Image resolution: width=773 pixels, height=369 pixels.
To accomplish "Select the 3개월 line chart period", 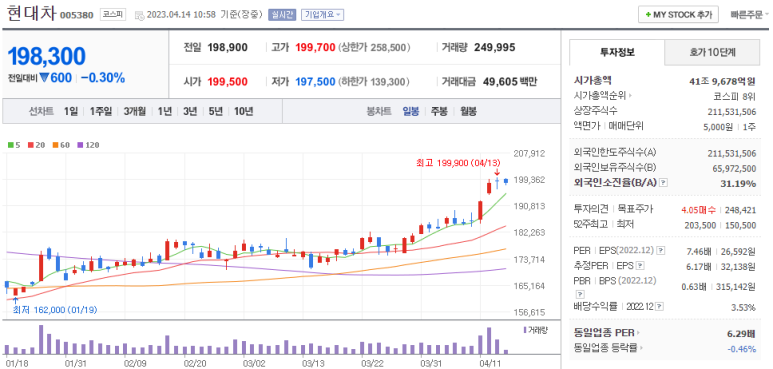I will [135, 111].
